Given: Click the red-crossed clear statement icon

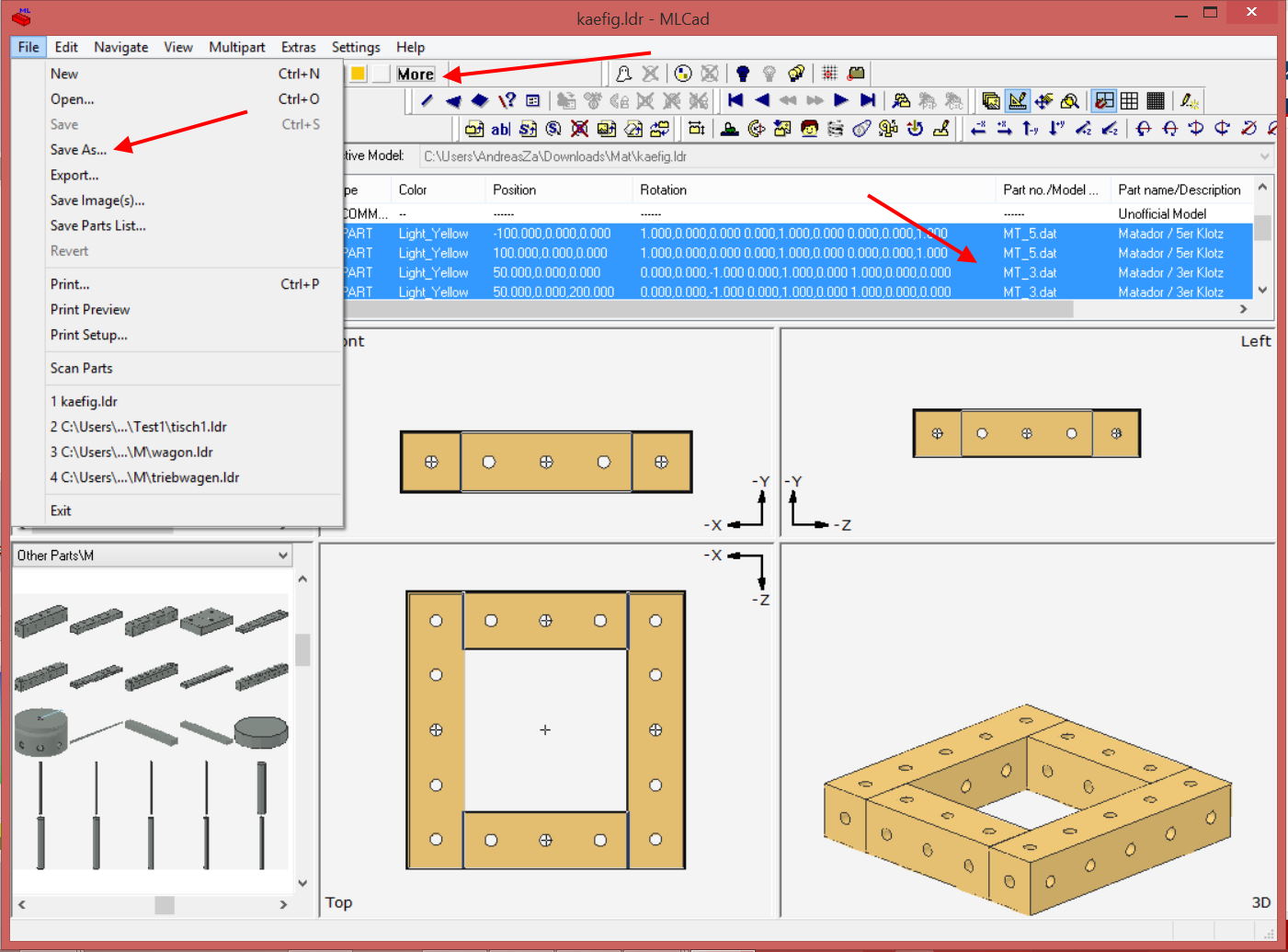Looking at the screenshot, I should click(580, 129).
